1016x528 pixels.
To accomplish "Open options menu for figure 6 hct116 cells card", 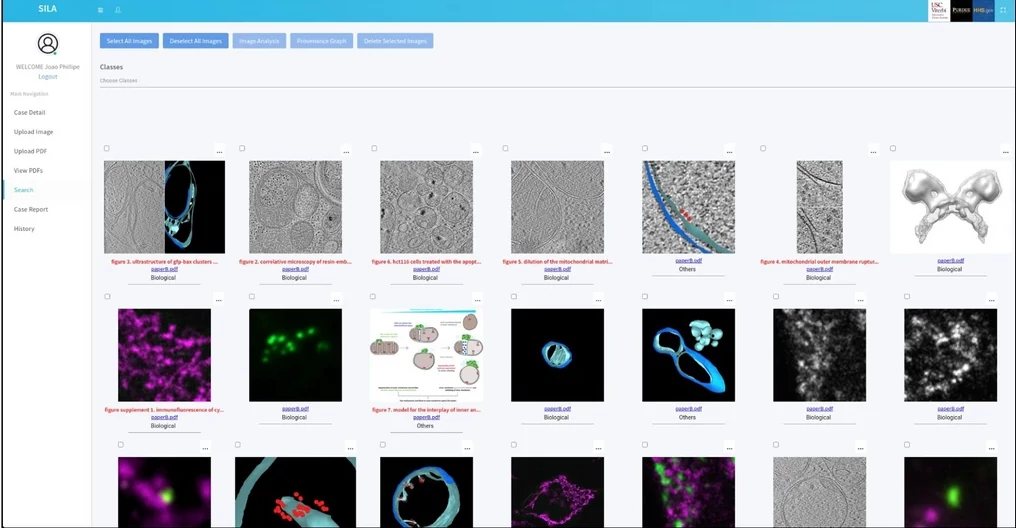I will point(476,152).
